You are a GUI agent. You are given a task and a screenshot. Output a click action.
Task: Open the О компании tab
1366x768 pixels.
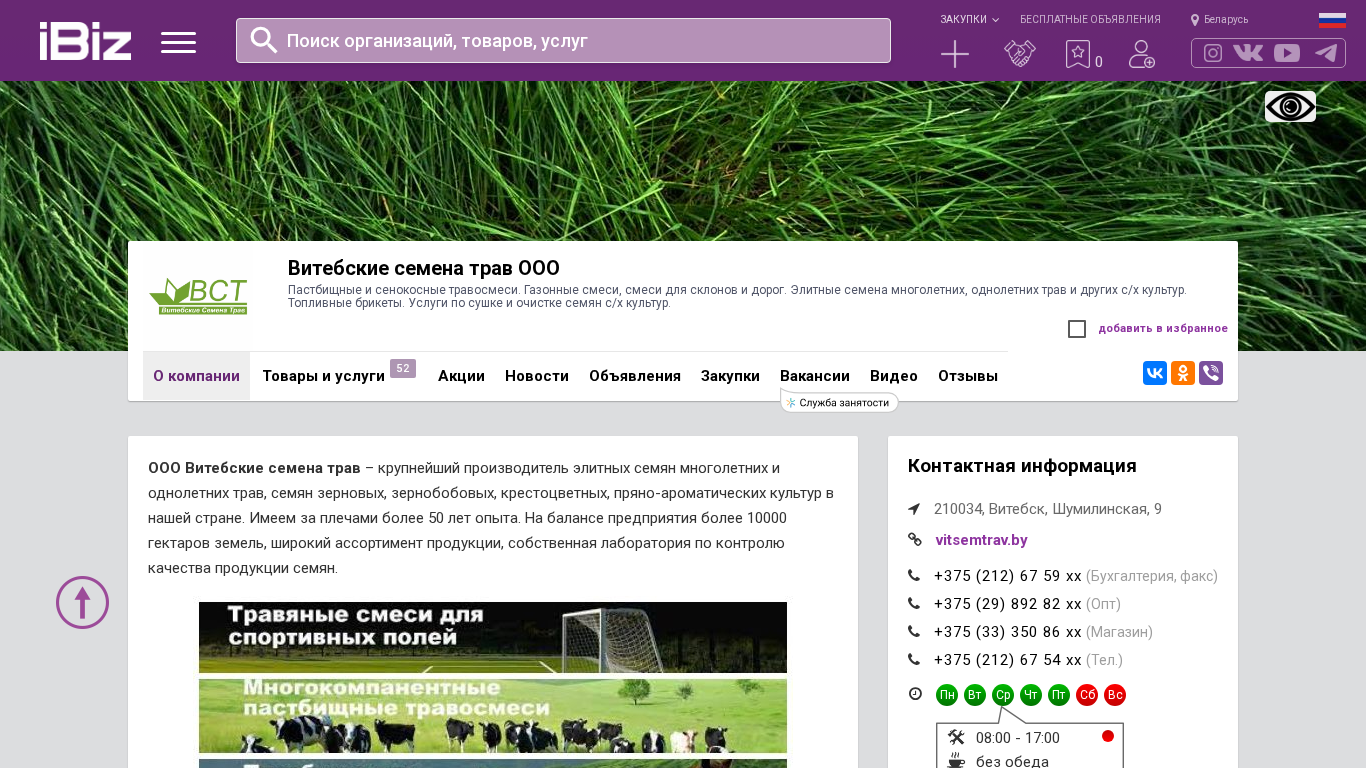[x=196, y=376]
